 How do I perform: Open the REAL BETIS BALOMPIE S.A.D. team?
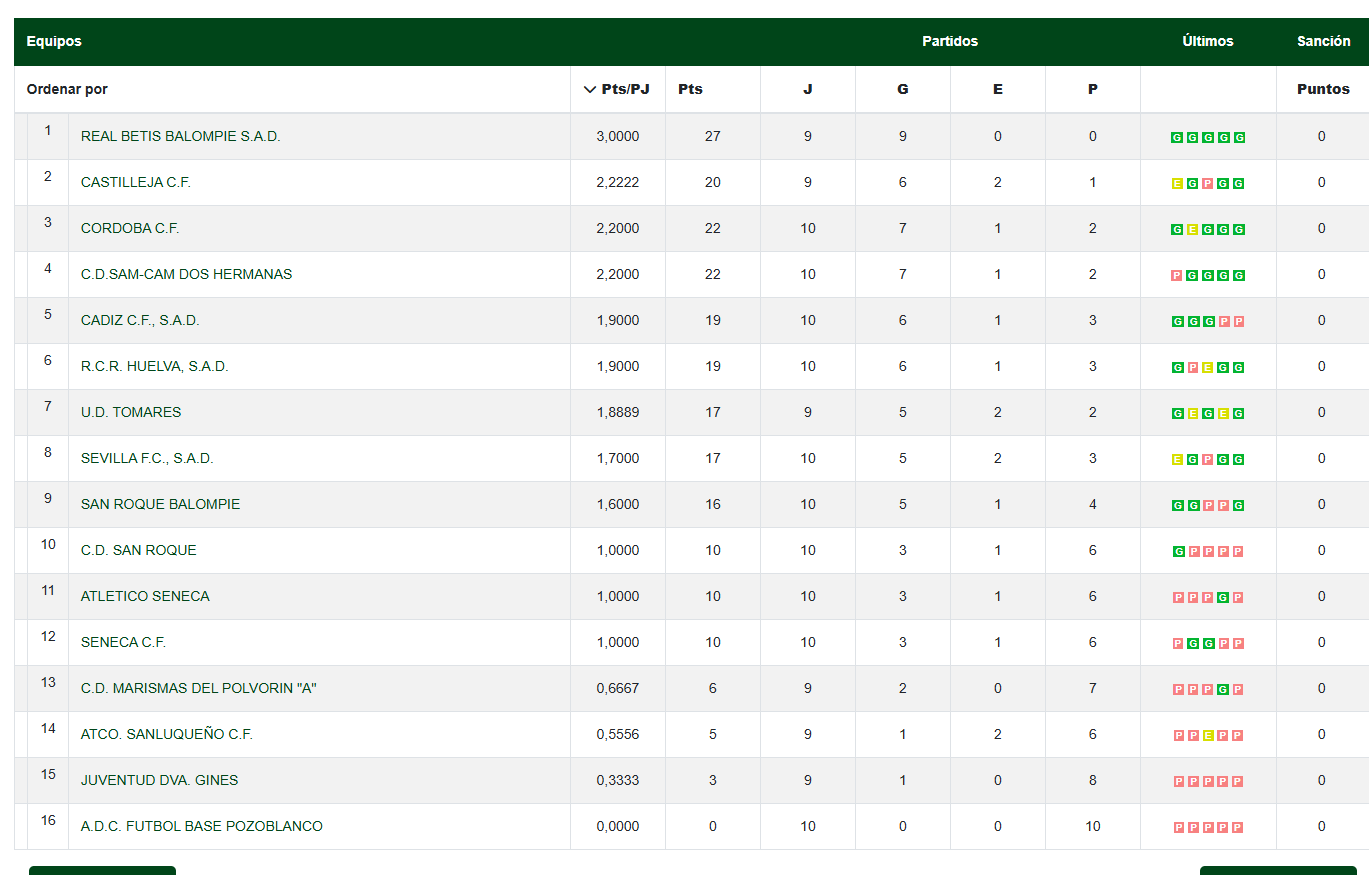[181, 136]
